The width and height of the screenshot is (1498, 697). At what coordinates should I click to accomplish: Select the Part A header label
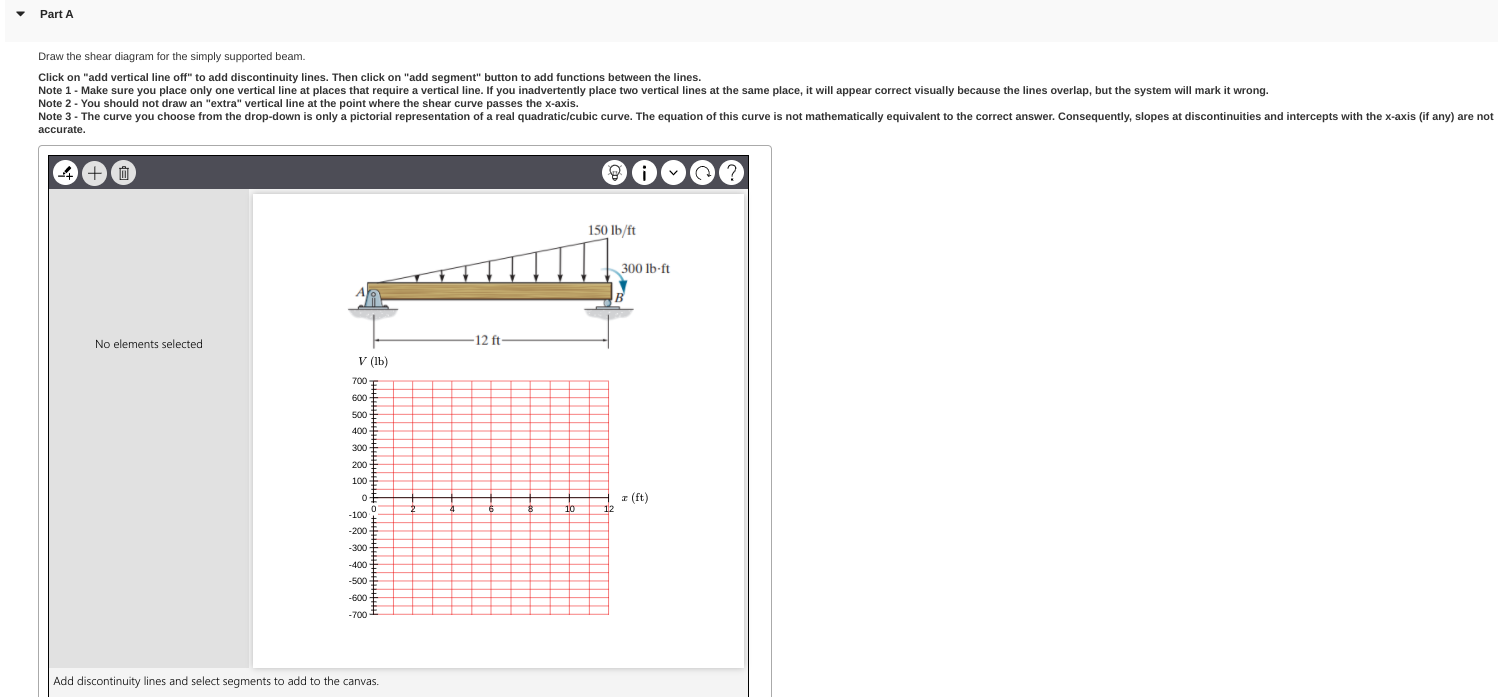(x=56, y=13)
